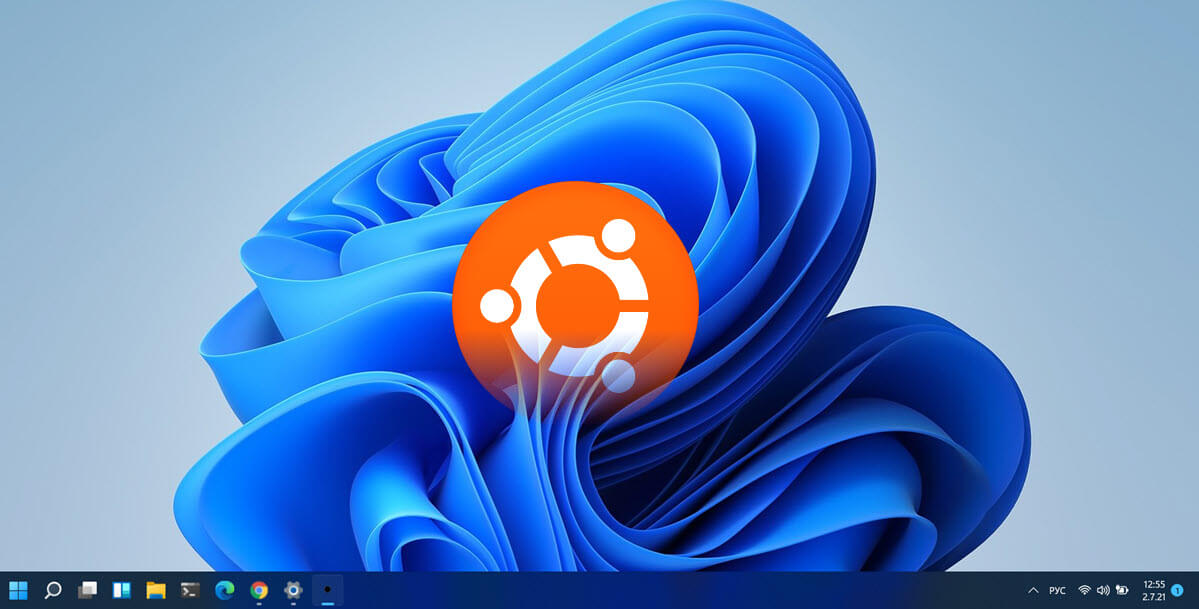Check battery status icon
The image size is (1199, 609).
(1122, 590)
